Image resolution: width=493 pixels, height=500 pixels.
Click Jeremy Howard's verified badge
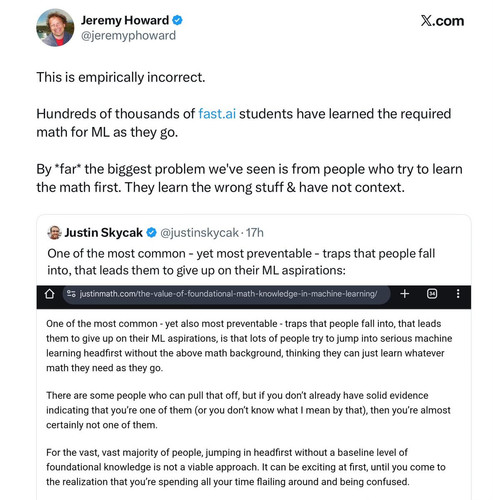[177, 20]
